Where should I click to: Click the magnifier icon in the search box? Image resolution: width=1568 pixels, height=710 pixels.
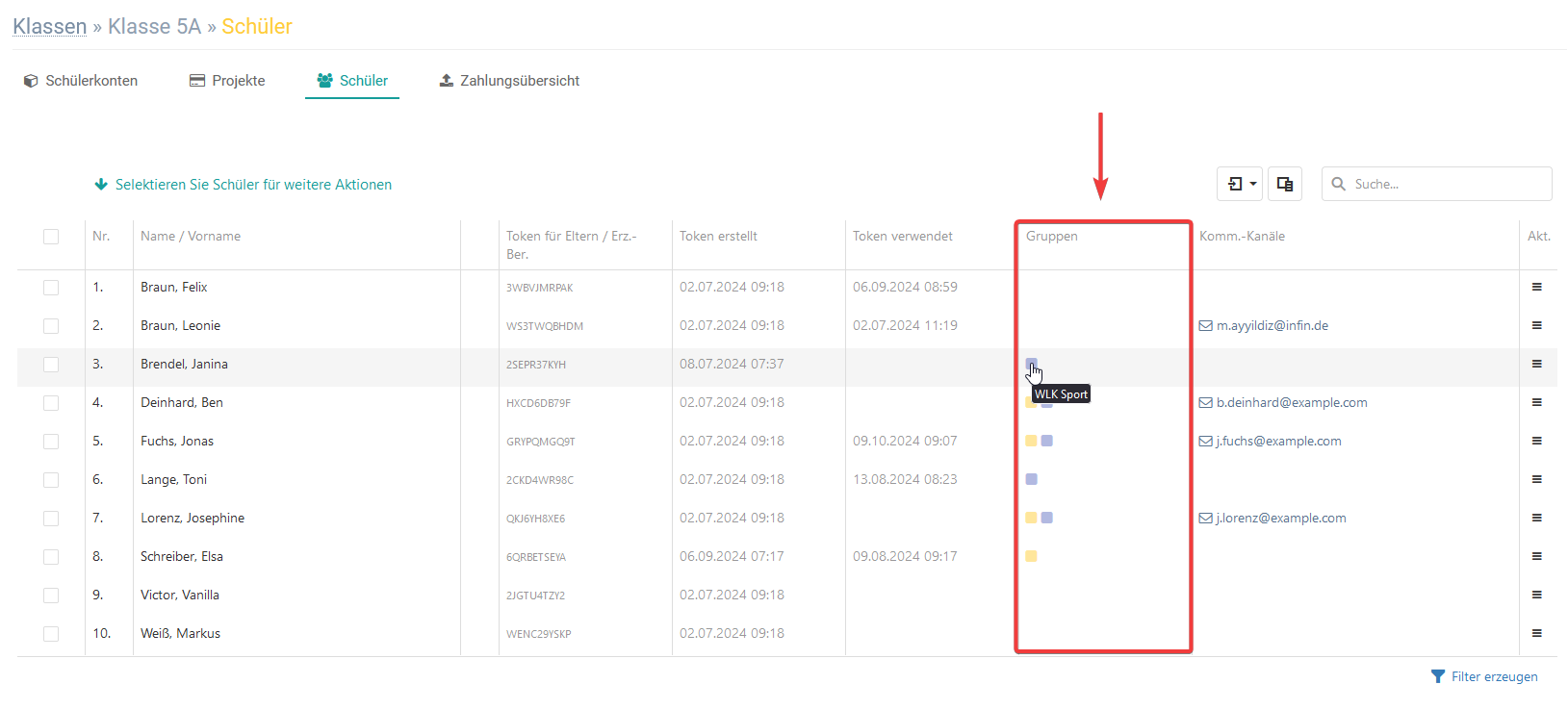pos(1338,184)
